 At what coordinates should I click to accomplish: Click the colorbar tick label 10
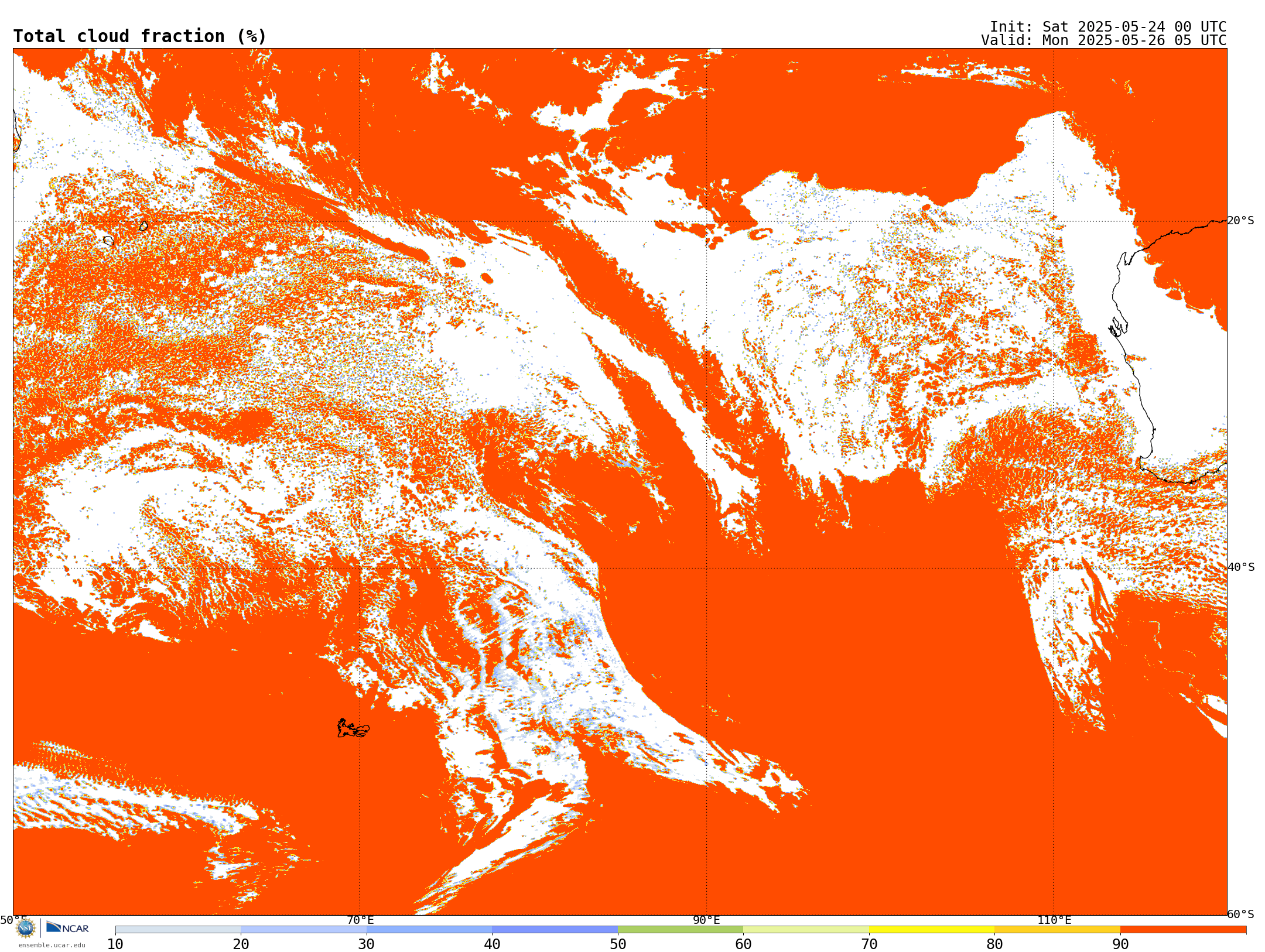coord(115,944)
